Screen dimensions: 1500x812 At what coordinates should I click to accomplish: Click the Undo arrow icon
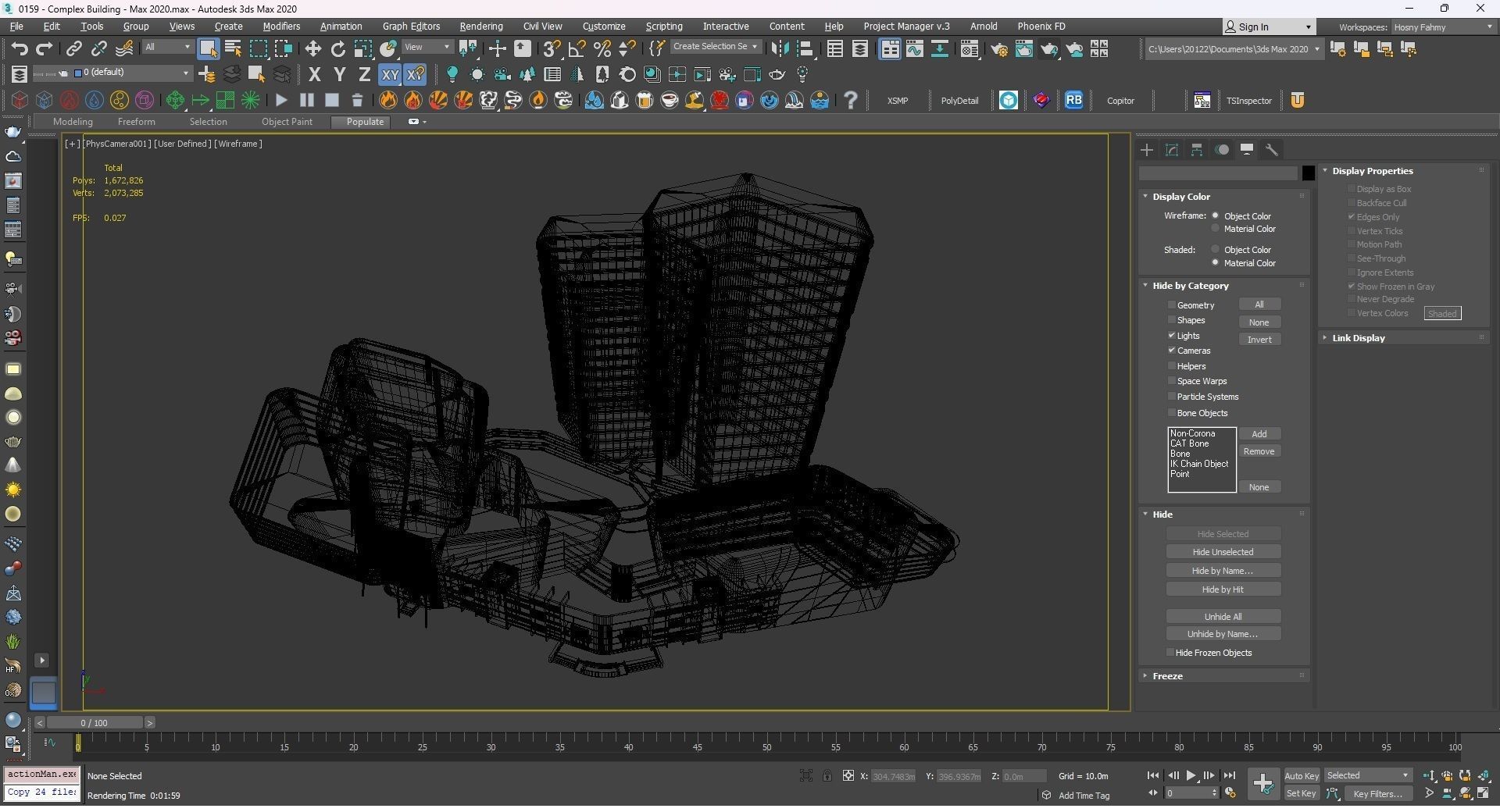coord(19,48)
